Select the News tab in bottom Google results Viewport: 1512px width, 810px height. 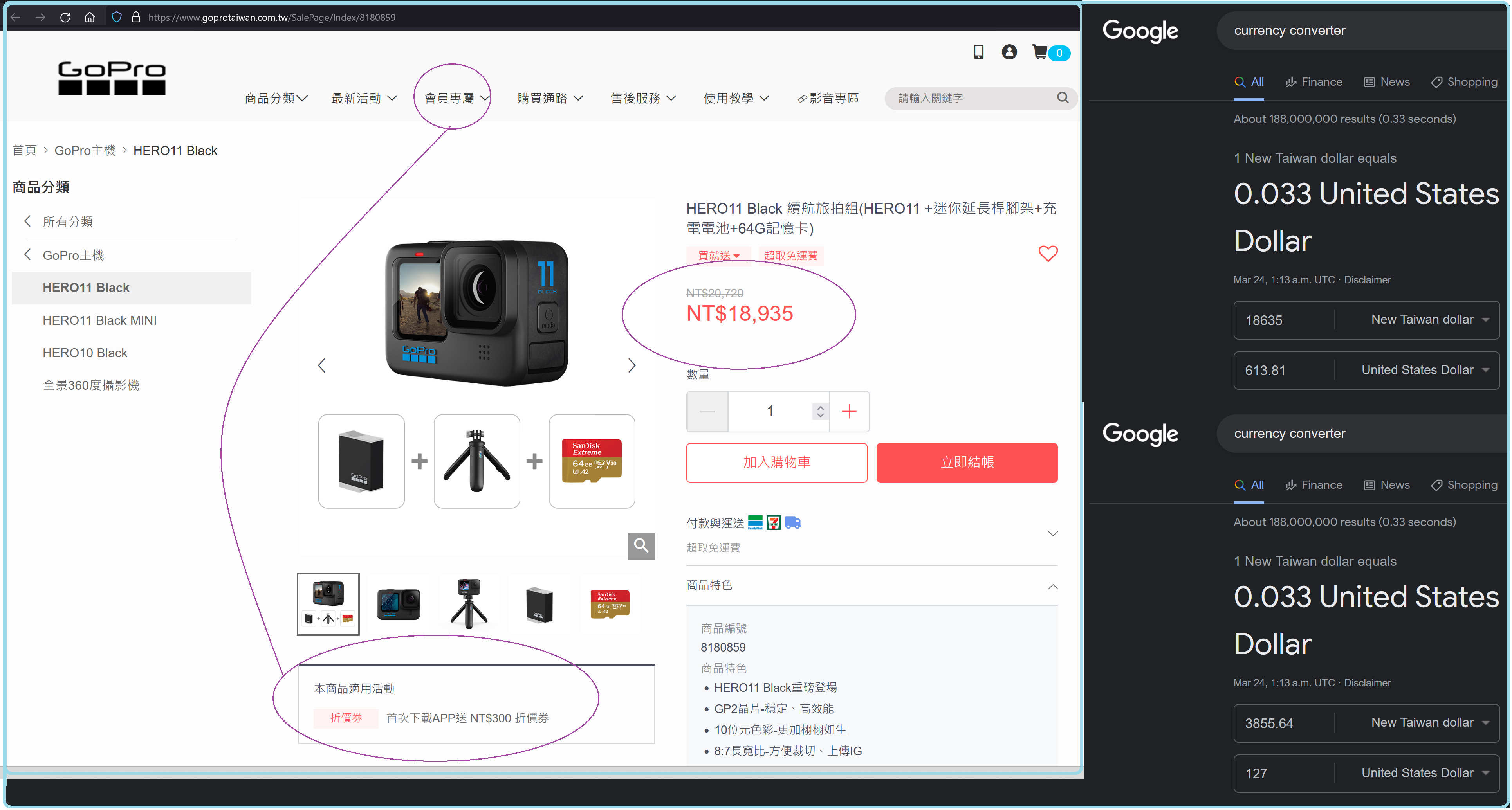tap(1386, 485)
